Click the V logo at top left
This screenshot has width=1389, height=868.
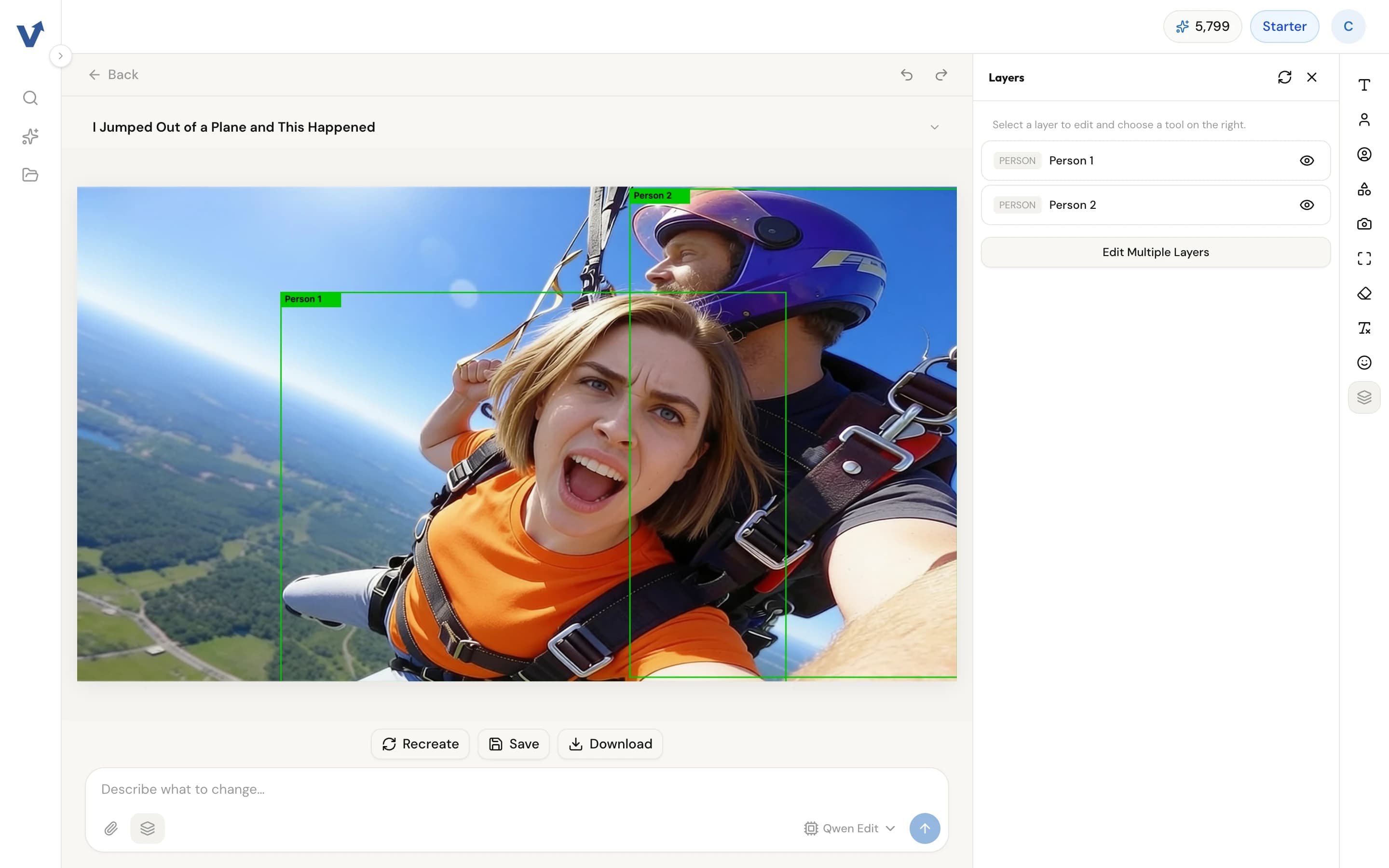30,34
